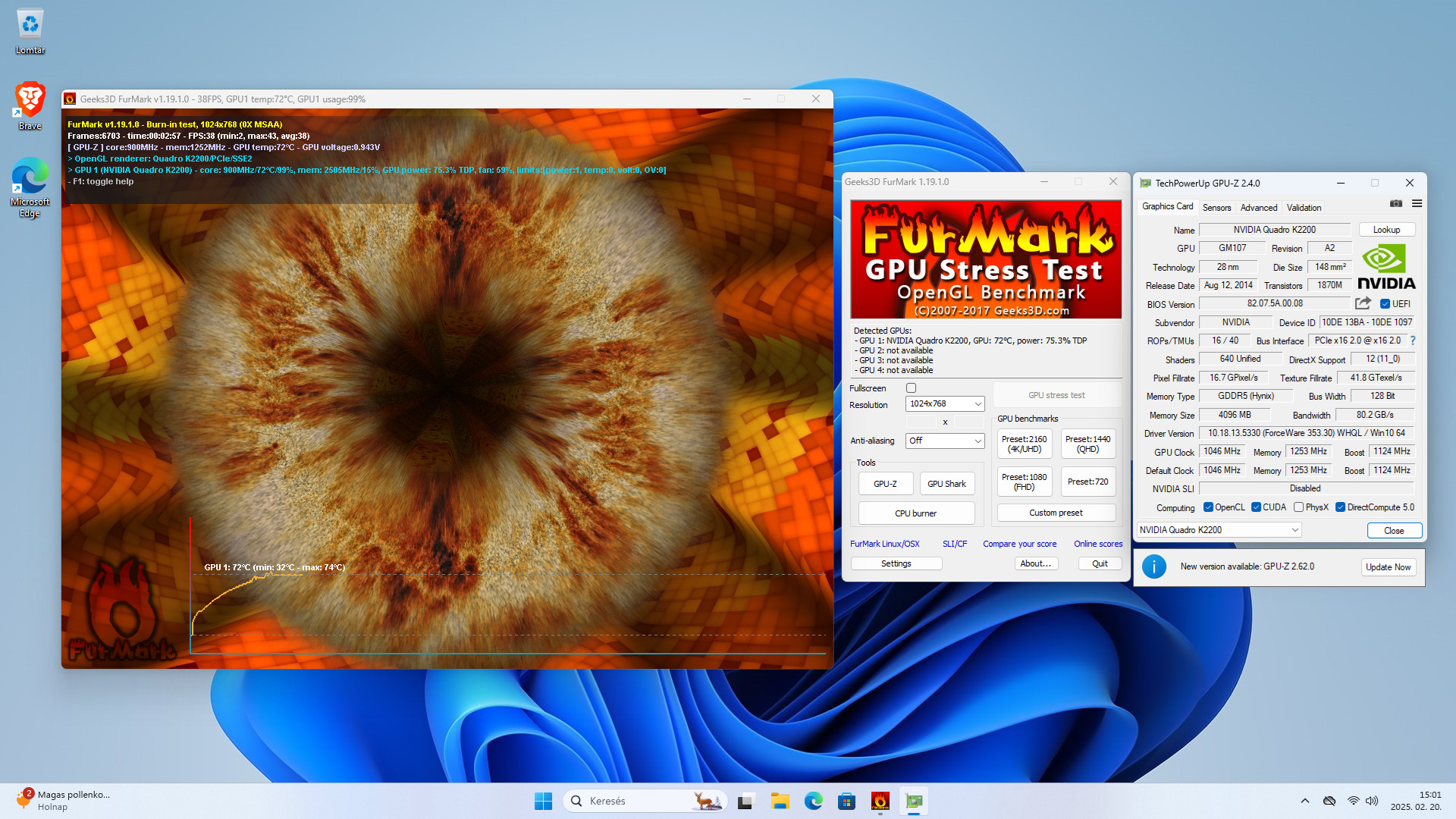This screenshot has height=819, width=1456.
Task: Click custom resolution height field
Action: 968,422
